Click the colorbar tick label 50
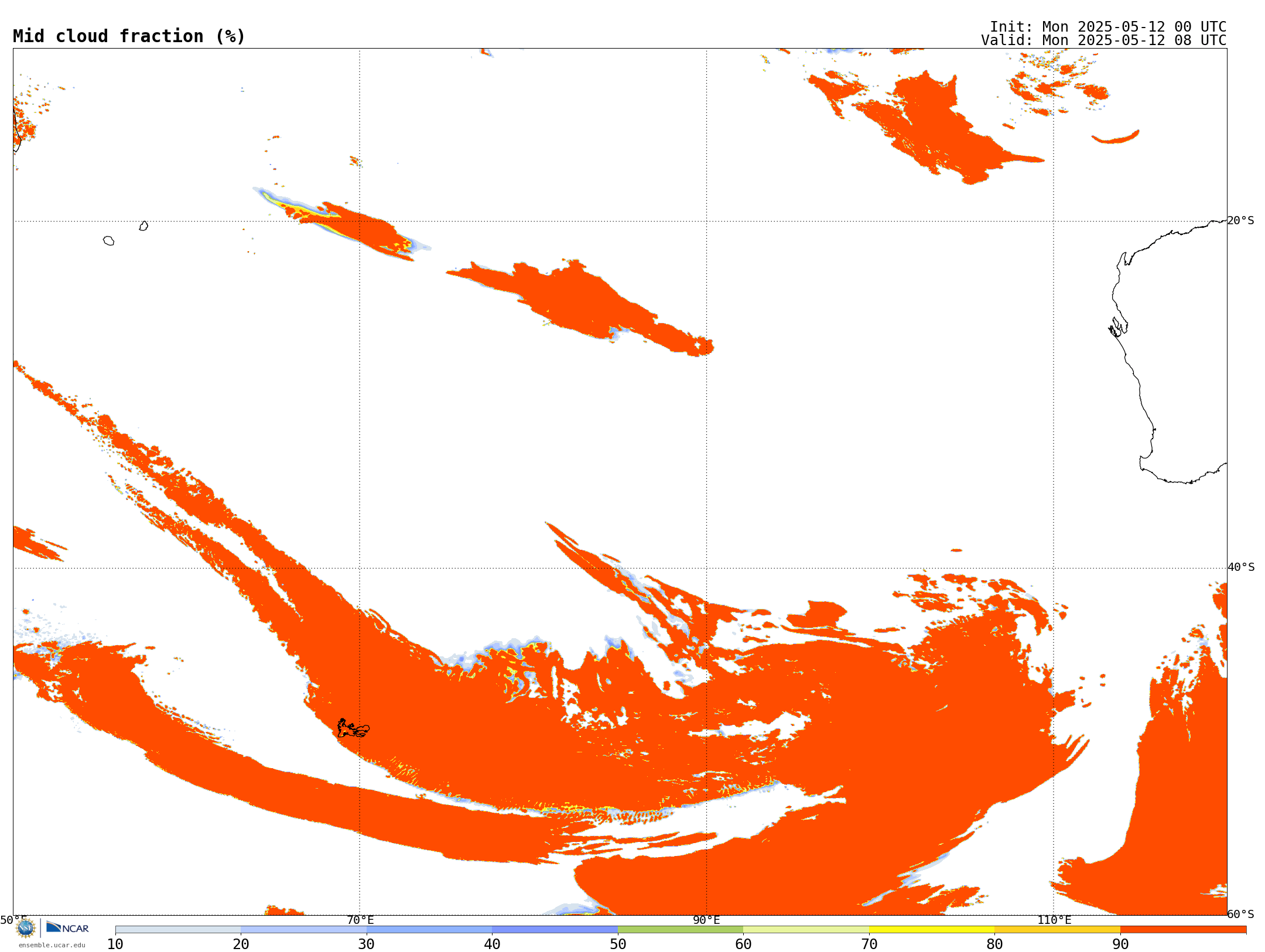This screenshot has height=952, width=1265. tap(618, 944)
